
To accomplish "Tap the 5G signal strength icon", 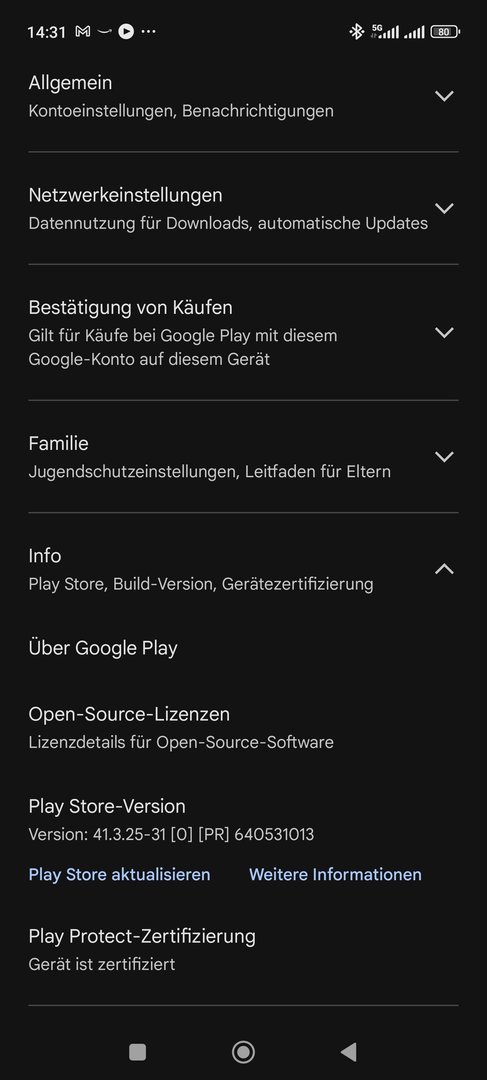I will (385, 31).
